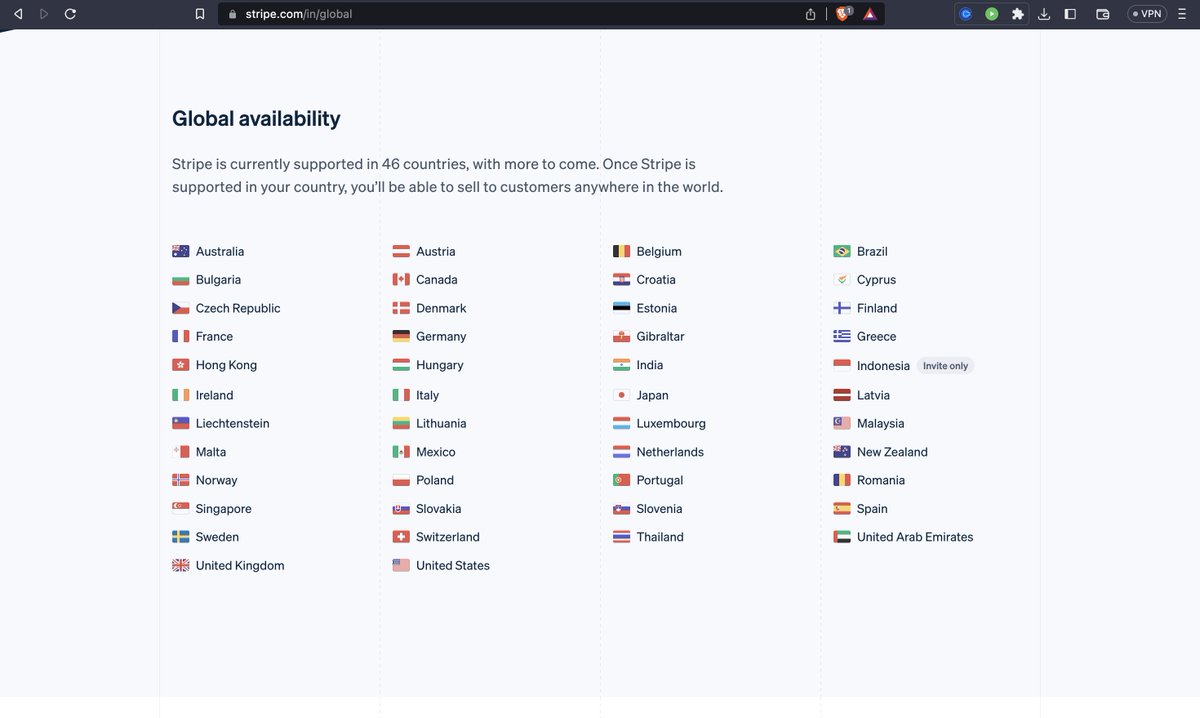Click the Thailand country name
Screen dimensions: 1200x718
[660, 537]
